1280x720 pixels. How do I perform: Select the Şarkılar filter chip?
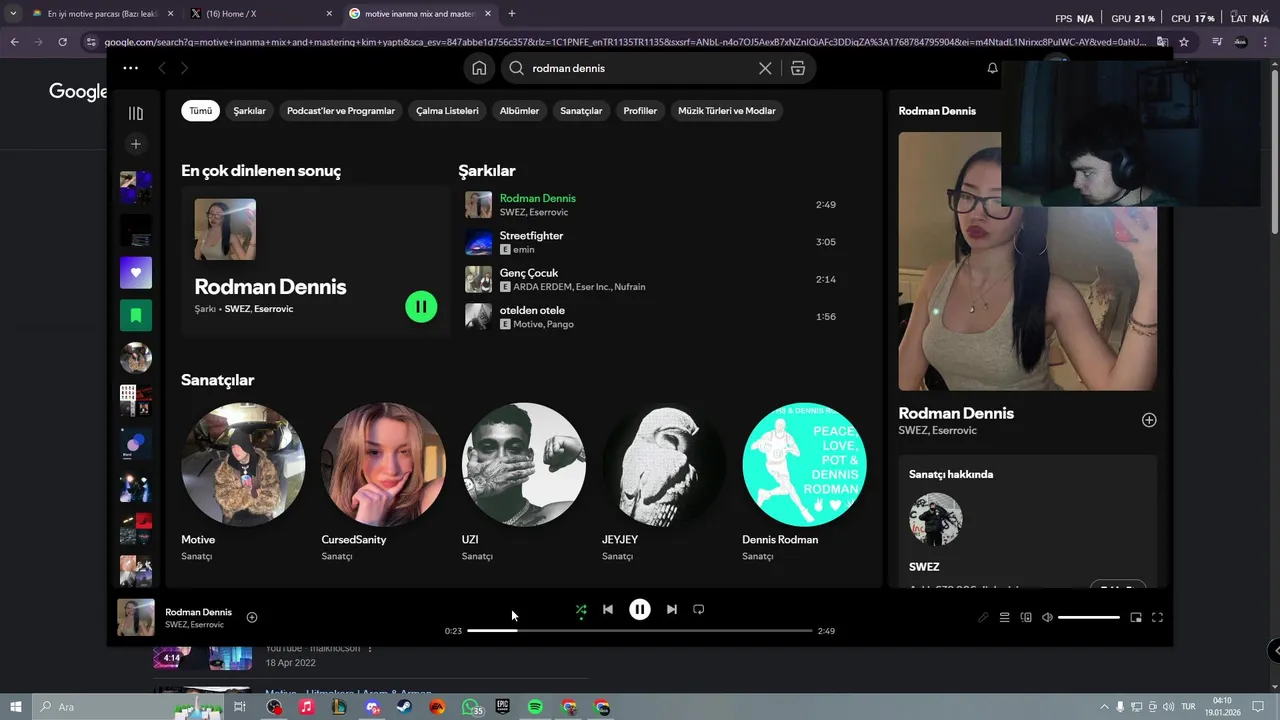250,111
